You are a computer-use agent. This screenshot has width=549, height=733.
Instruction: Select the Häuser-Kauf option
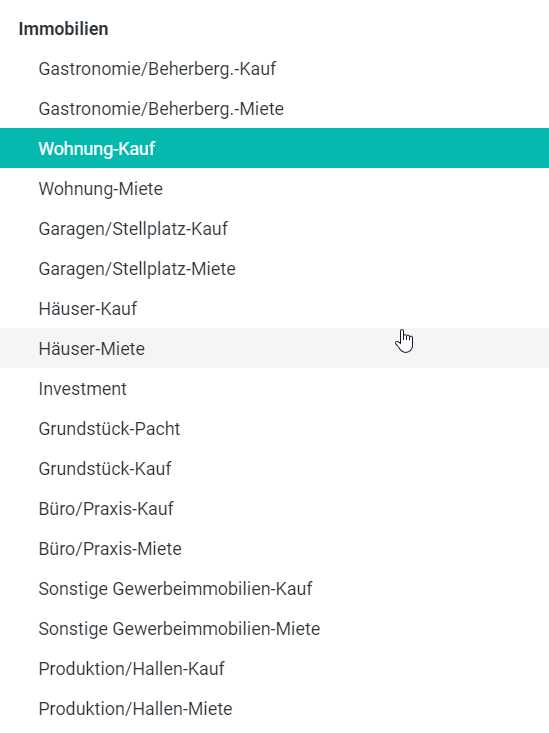click(274, 309)
